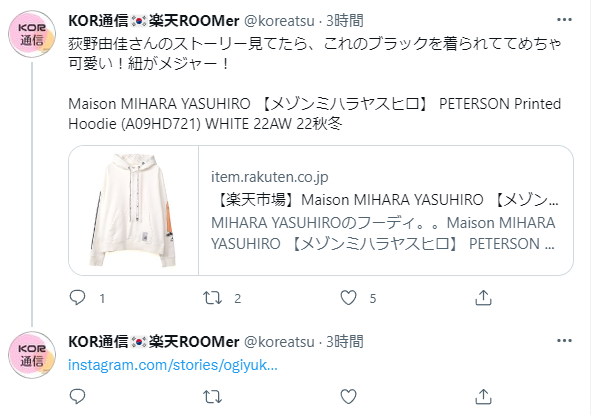Share the first tweet
Screen dimensions: 611x415
tap(483, 298)
